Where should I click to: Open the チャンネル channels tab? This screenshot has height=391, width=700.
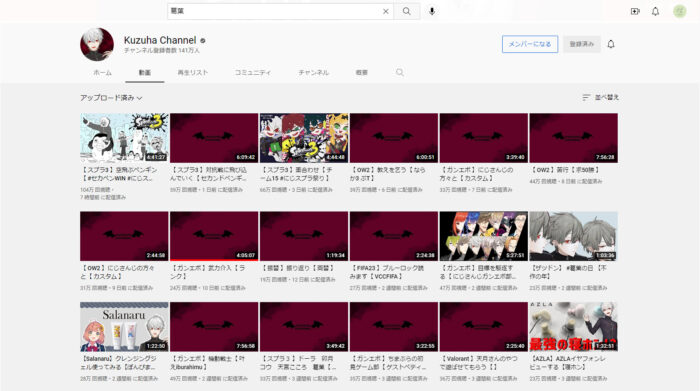click(313, 72)
